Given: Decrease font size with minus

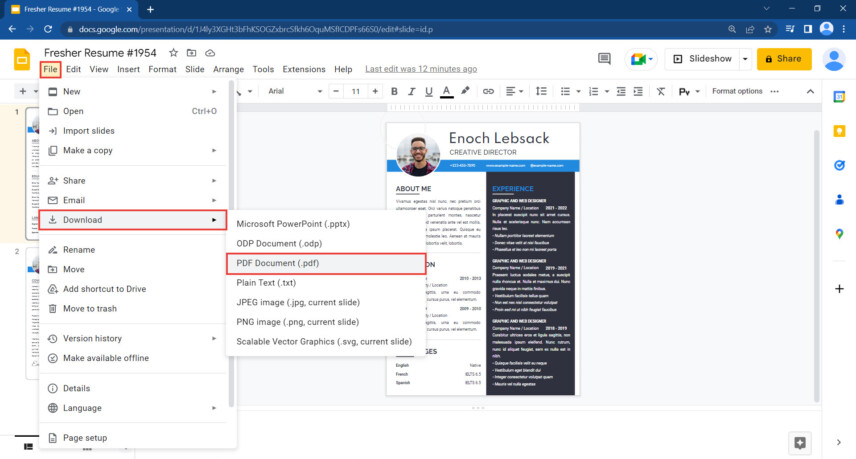Looking at the screenshot, I should (336, 91).
